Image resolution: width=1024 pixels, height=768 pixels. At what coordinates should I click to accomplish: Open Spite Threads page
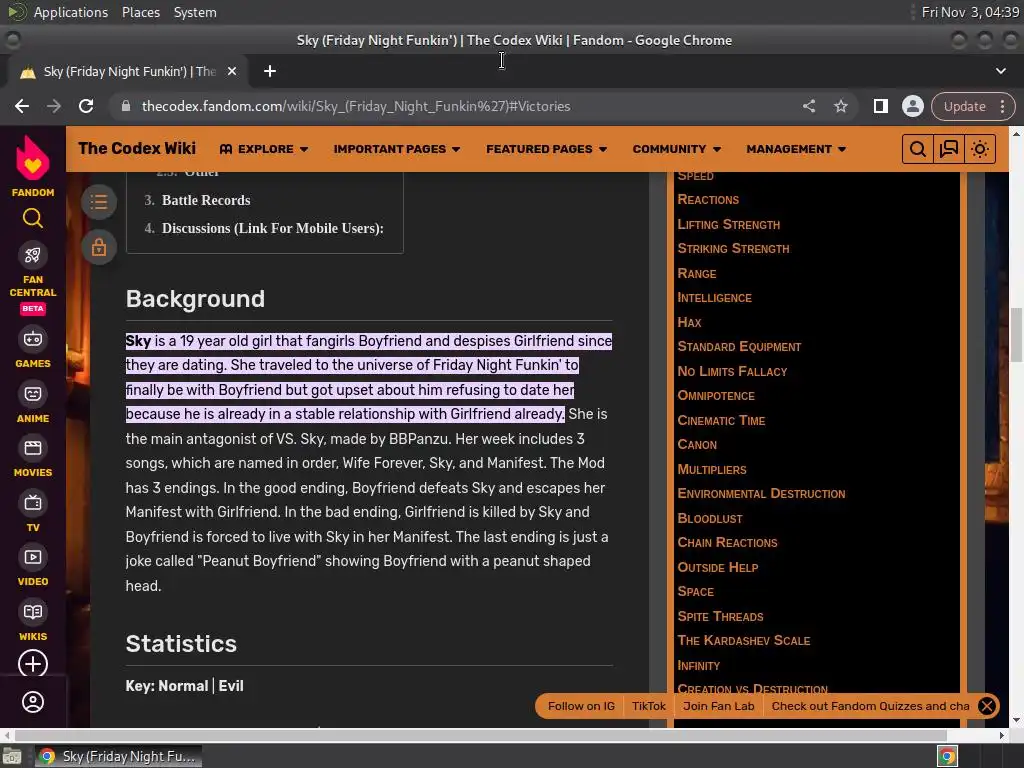720,616
